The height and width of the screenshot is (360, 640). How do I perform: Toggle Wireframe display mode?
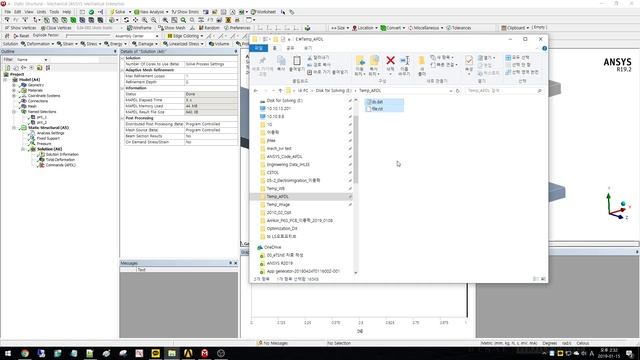139,28
